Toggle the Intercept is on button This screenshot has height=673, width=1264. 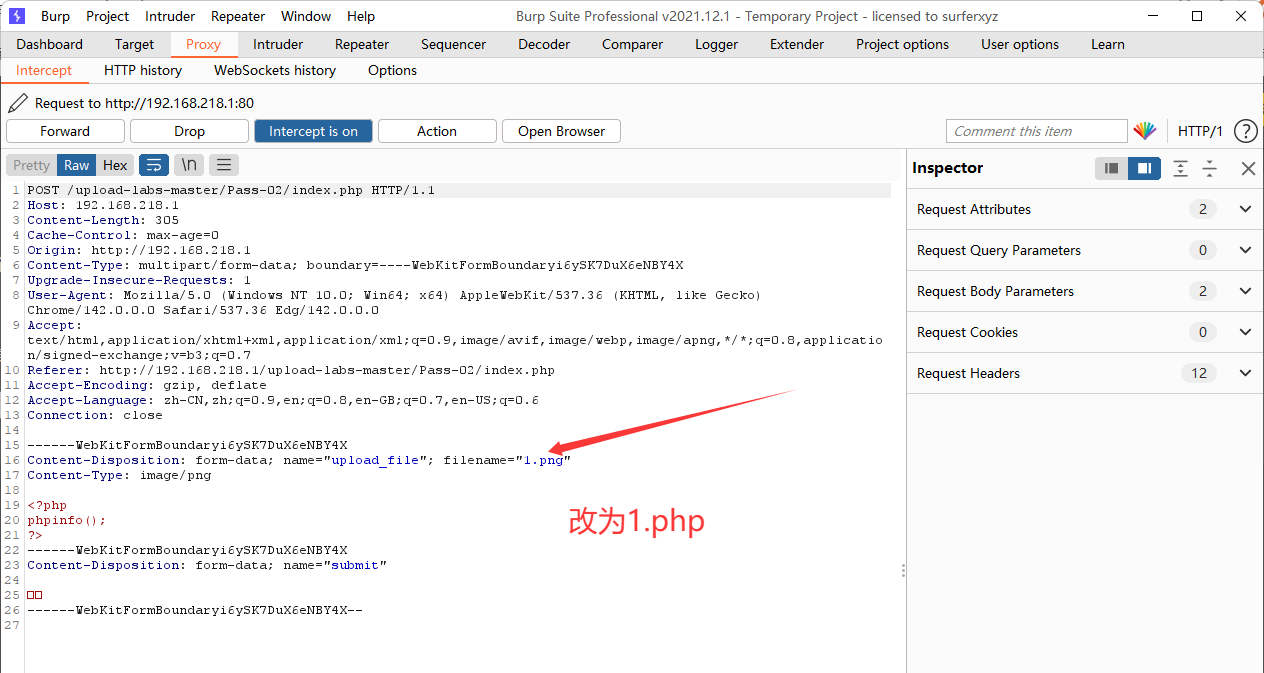313,131
